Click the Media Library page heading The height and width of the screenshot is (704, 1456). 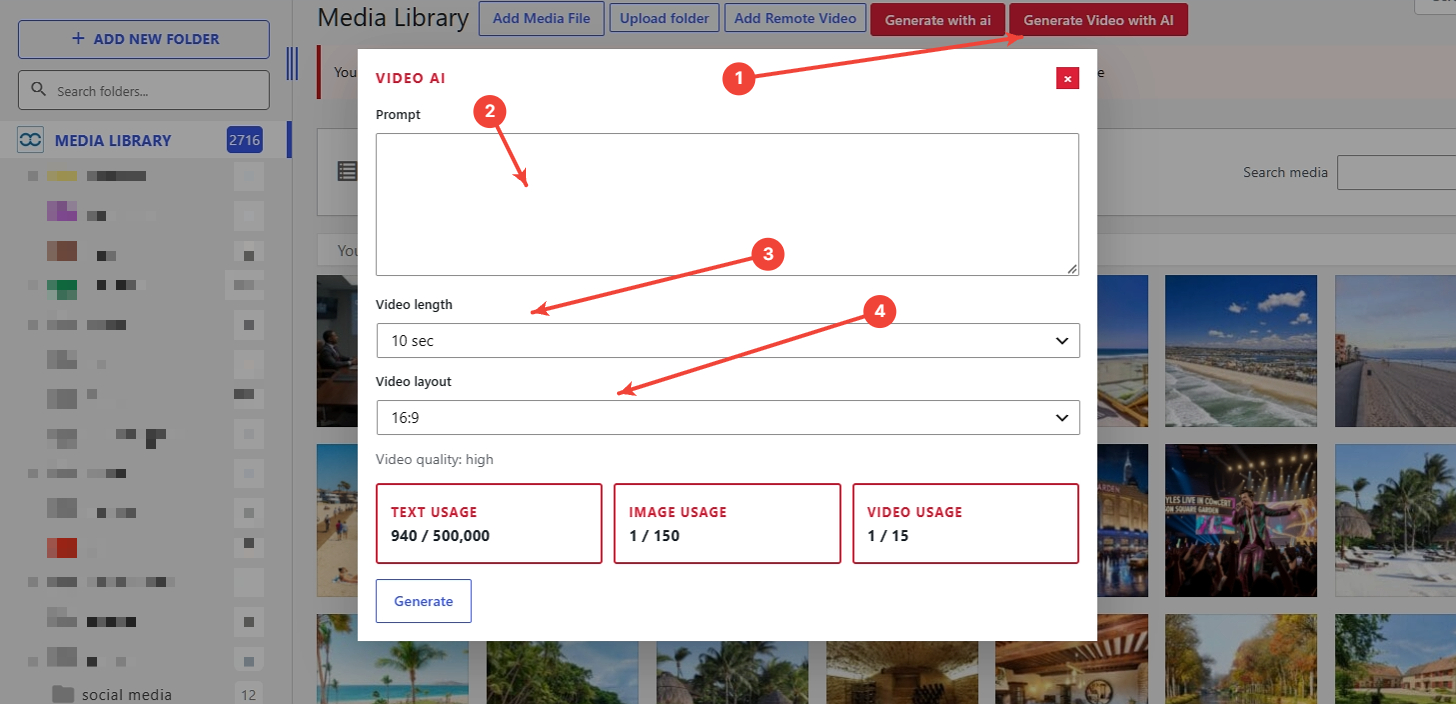(393, 17)
